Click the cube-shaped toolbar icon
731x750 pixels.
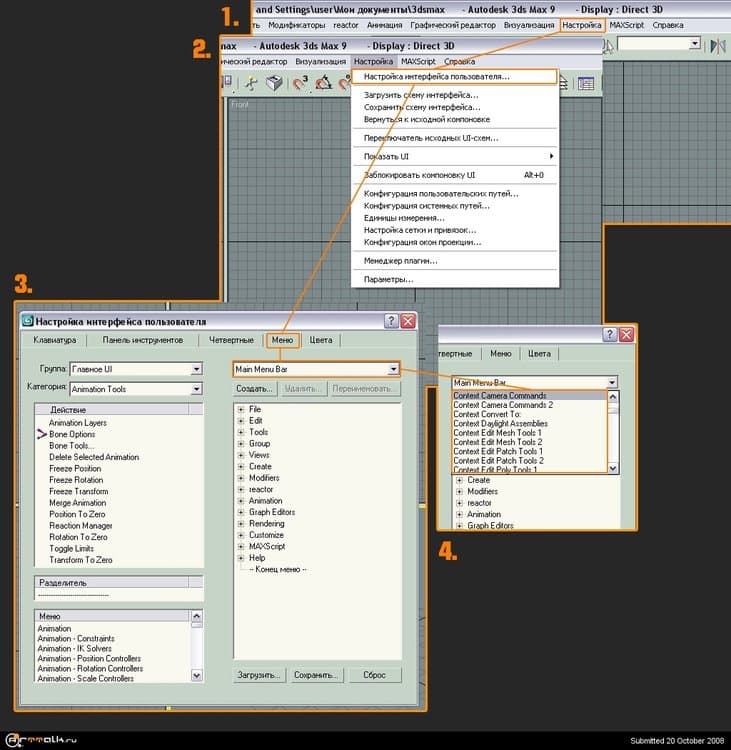point(273,83)
